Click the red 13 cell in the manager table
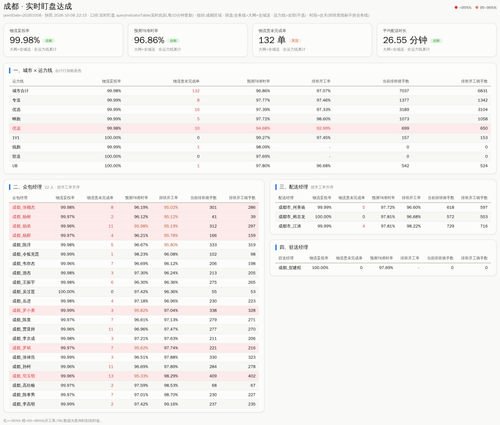Image resolution: width=500 pixels, height=425 pixels. tap(111, 376)
